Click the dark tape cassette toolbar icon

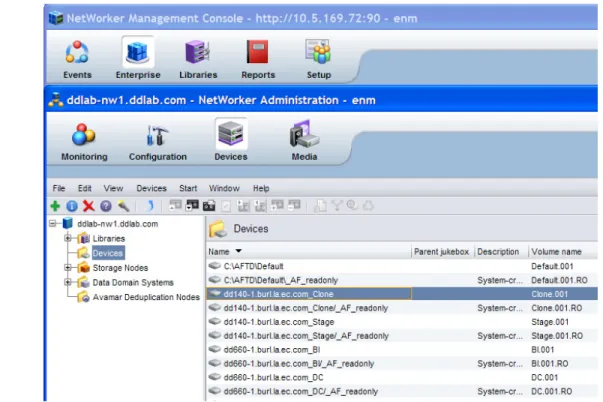[x=209, y=206]
